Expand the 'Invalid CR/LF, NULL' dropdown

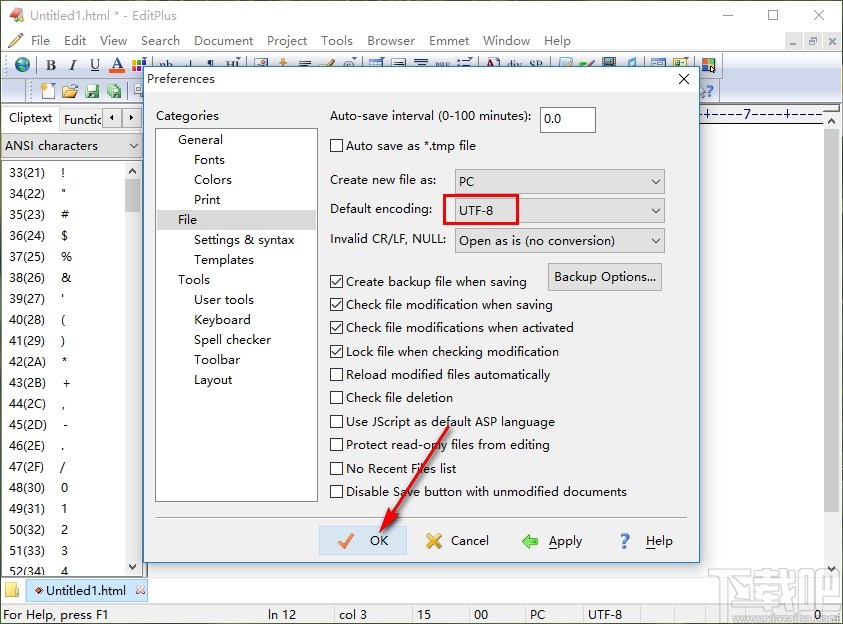560,241
